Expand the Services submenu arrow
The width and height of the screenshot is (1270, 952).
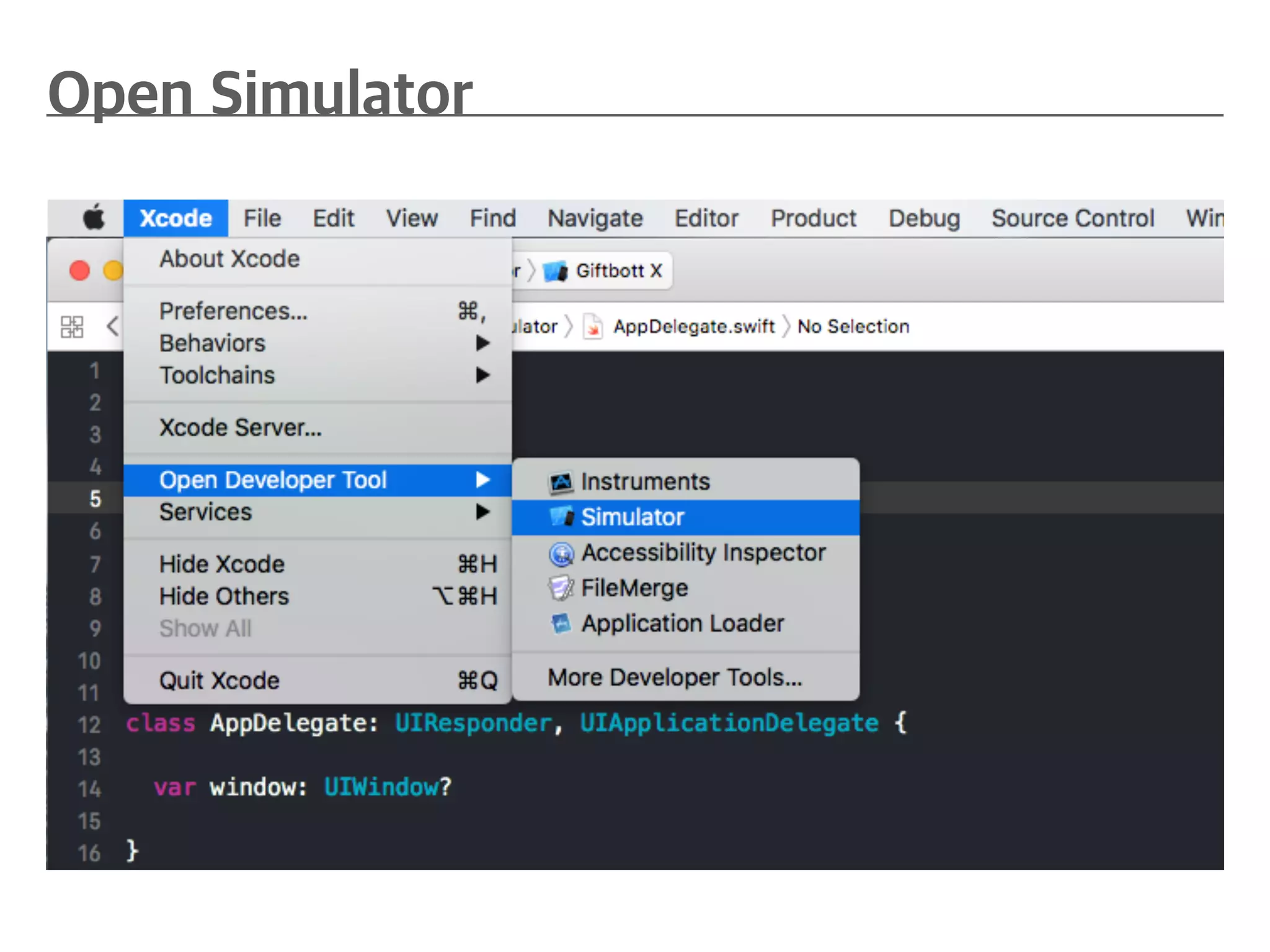[x=482, y=512]
